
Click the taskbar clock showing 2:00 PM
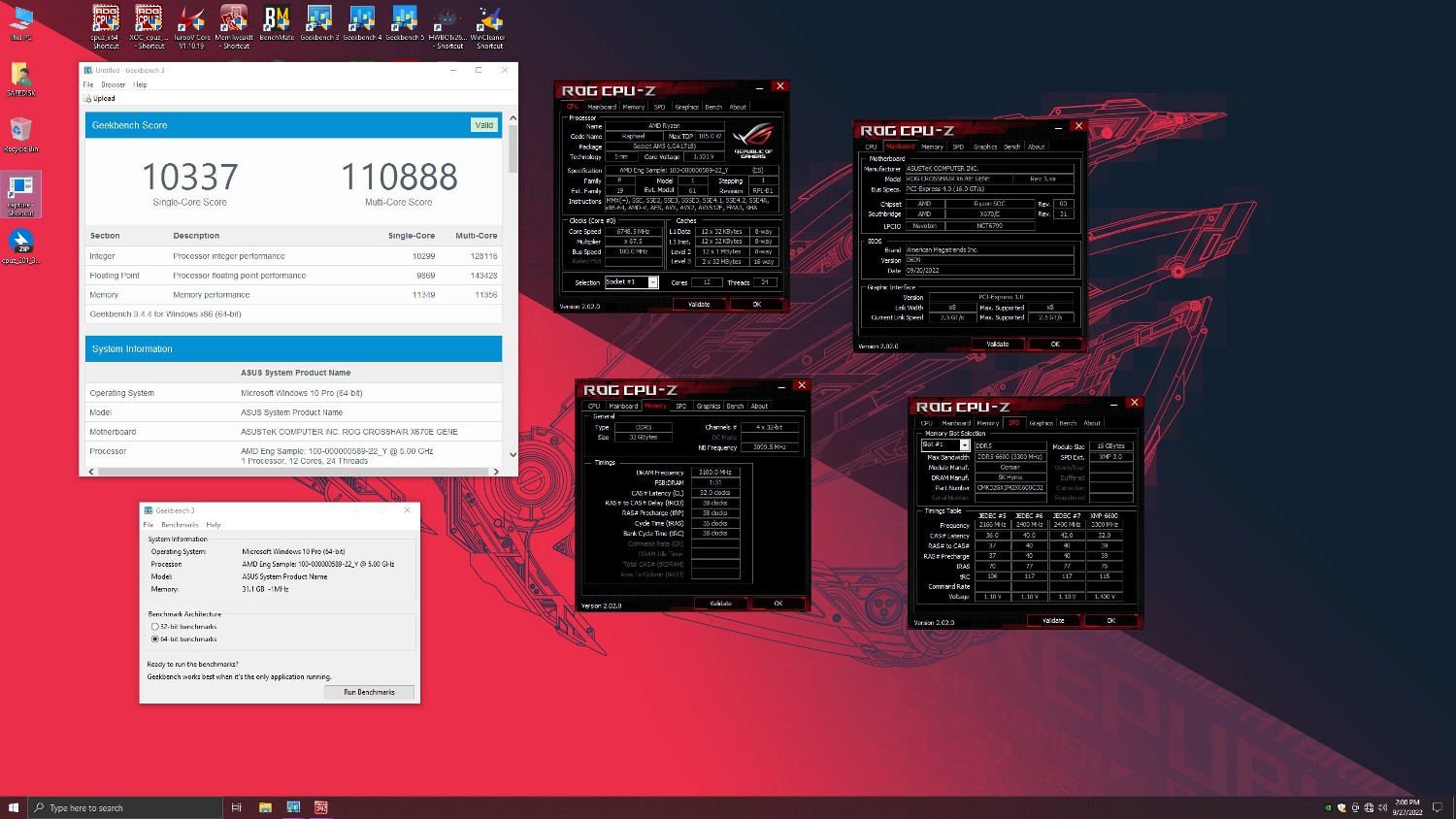click(x=1407, y=807)
